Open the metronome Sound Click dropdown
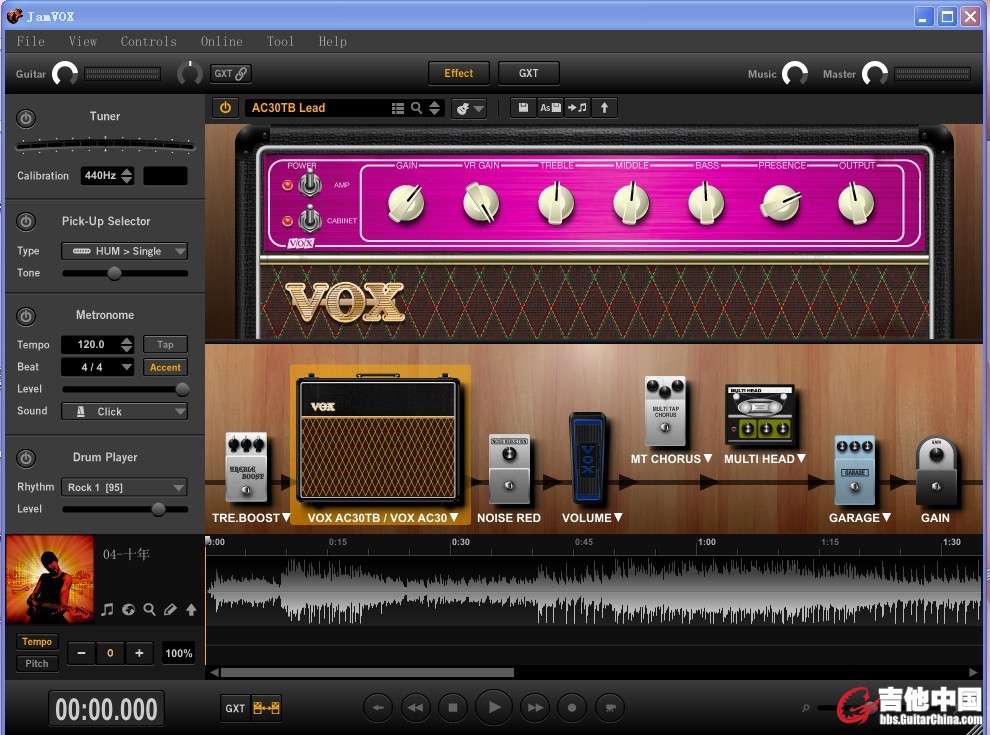The width and height of the screenshot is (990, 735). pos(124,412)
